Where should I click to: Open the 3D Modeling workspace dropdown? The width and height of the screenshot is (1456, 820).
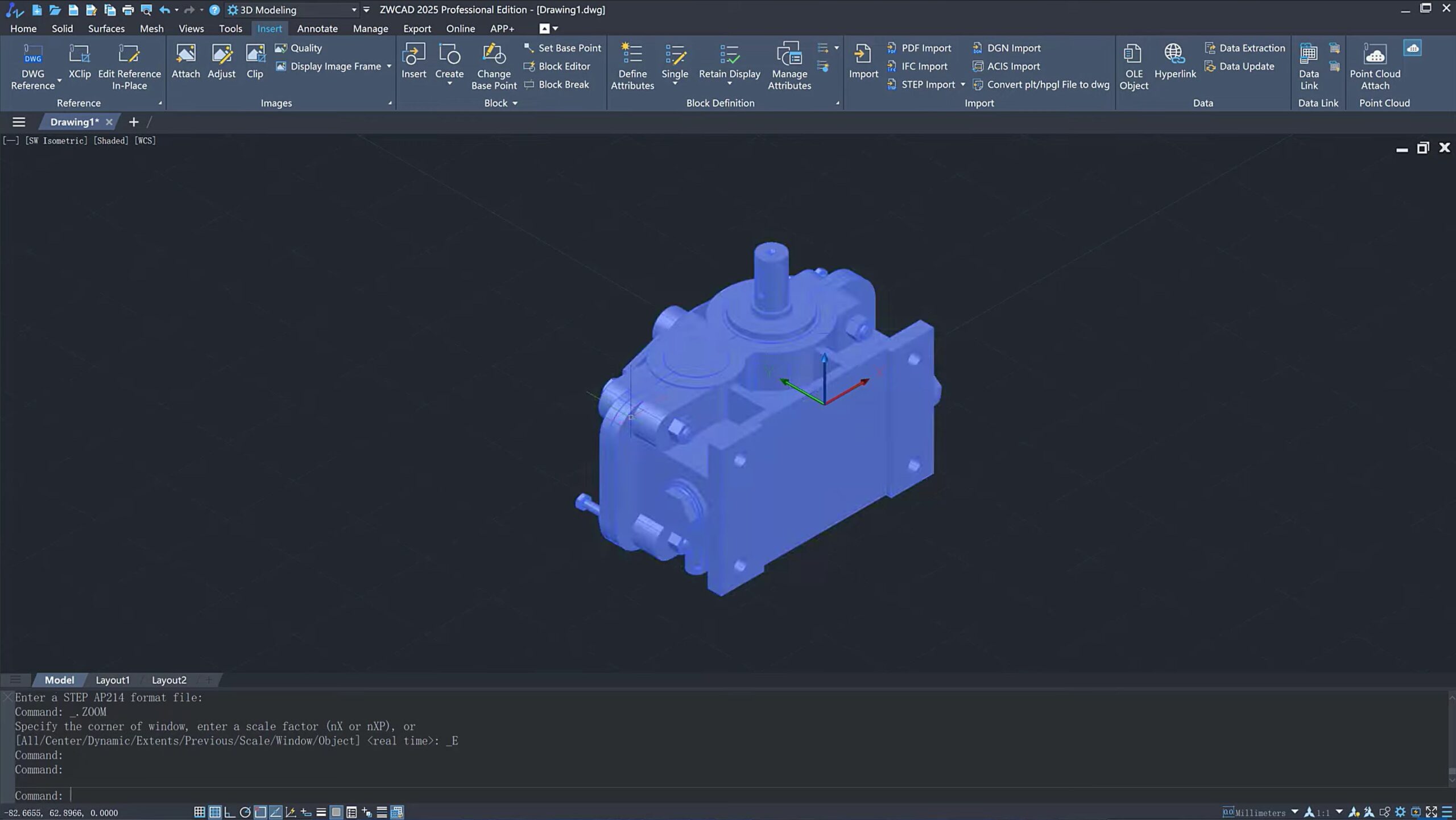pyautogui.click(x=354, y=10)
